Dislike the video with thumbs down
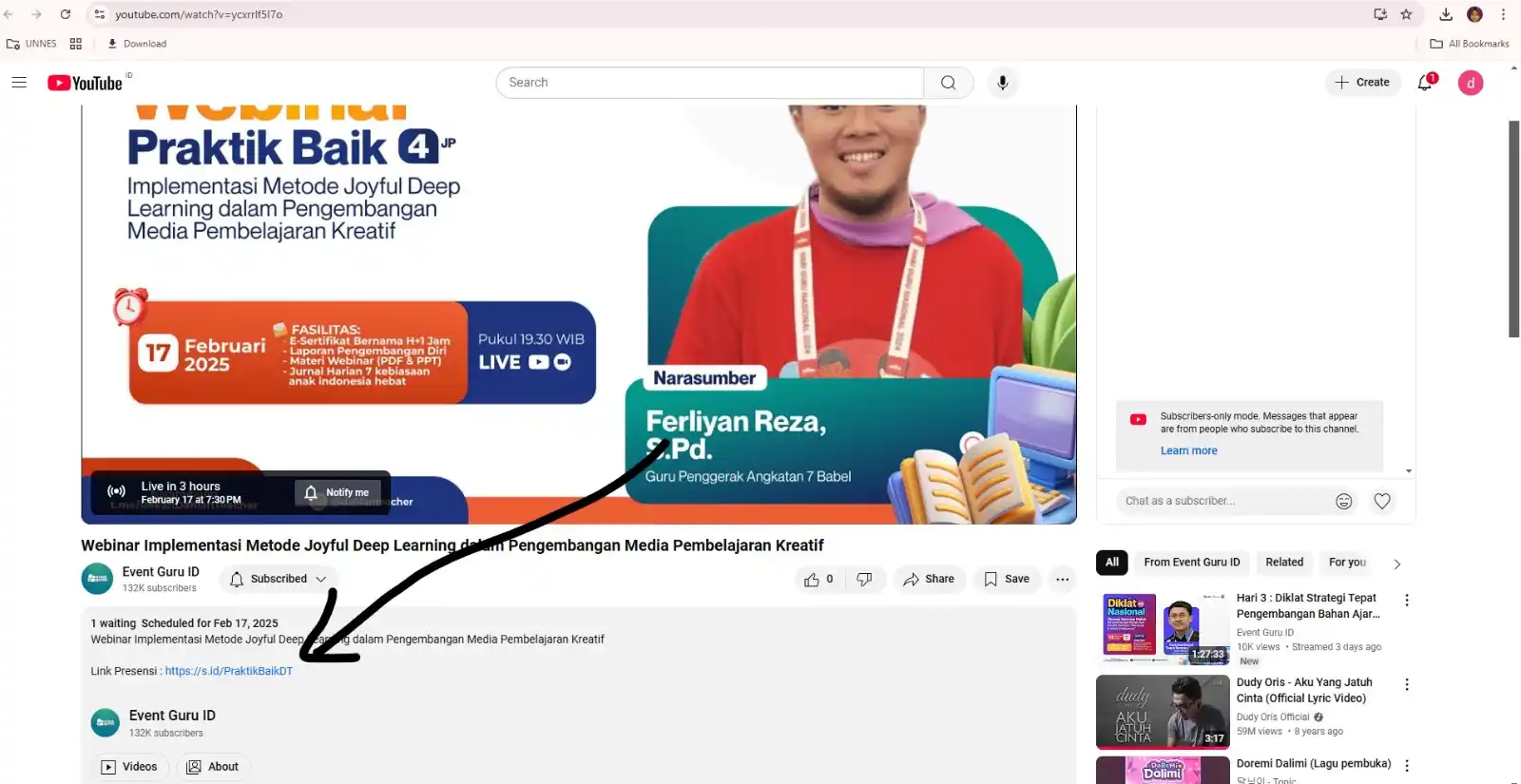 click(864, 579)
